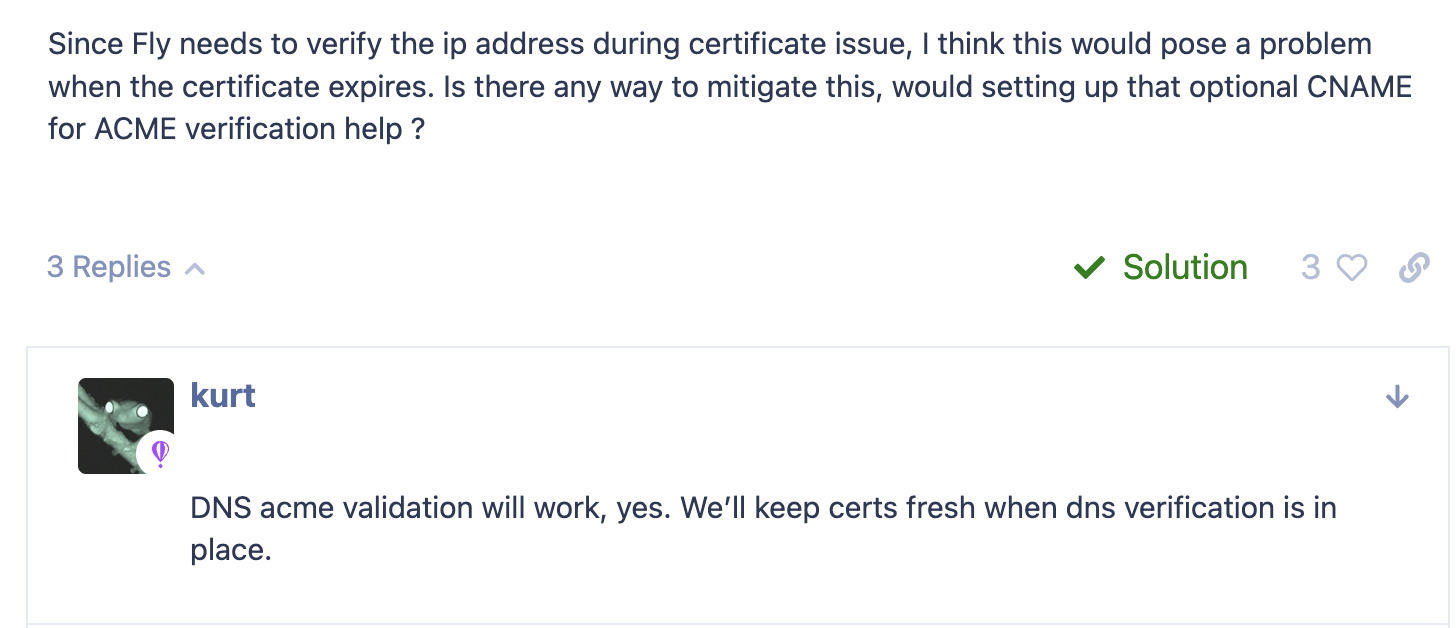Click the Solution label
The height and width of the screenshot is (628, 1456).
click(1185, 267)
